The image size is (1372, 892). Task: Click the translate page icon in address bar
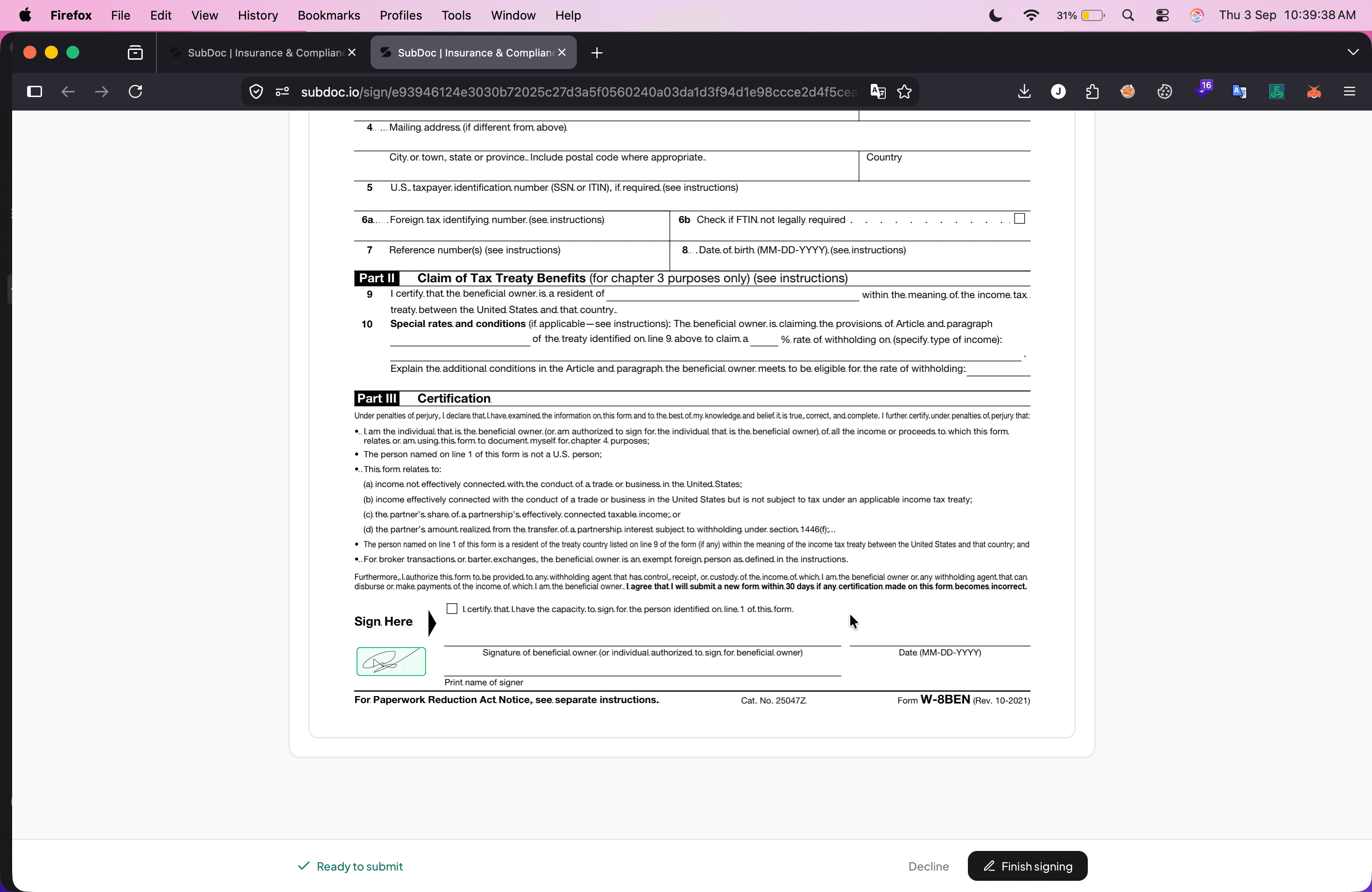878,91
